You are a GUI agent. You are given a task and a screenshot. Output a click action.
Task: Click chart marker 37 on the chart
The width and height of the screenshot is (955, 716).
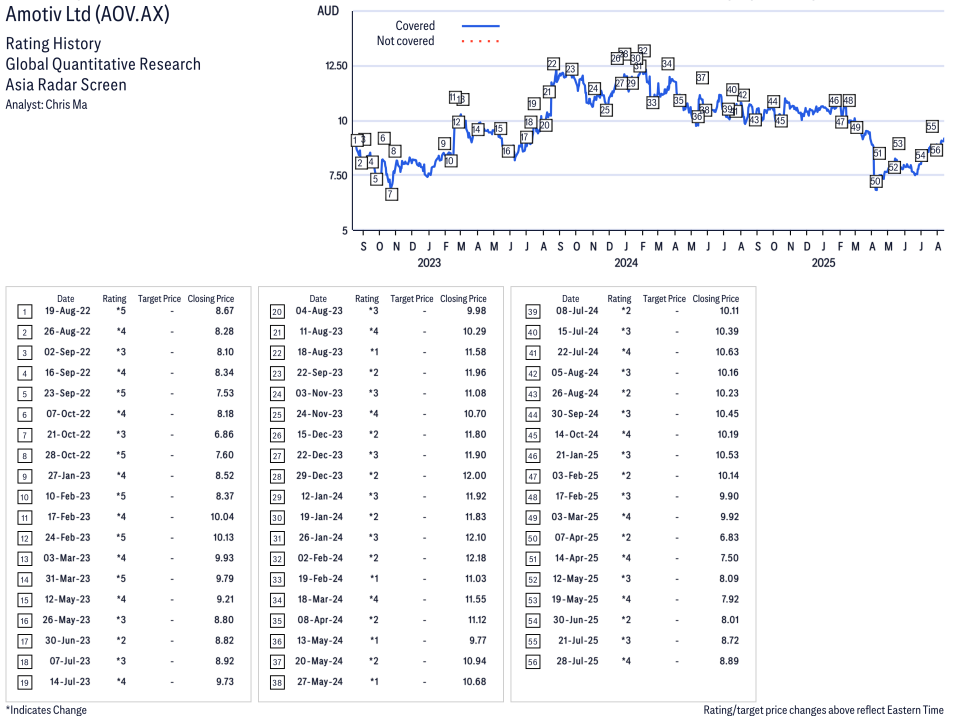click(x=702, y=77)
